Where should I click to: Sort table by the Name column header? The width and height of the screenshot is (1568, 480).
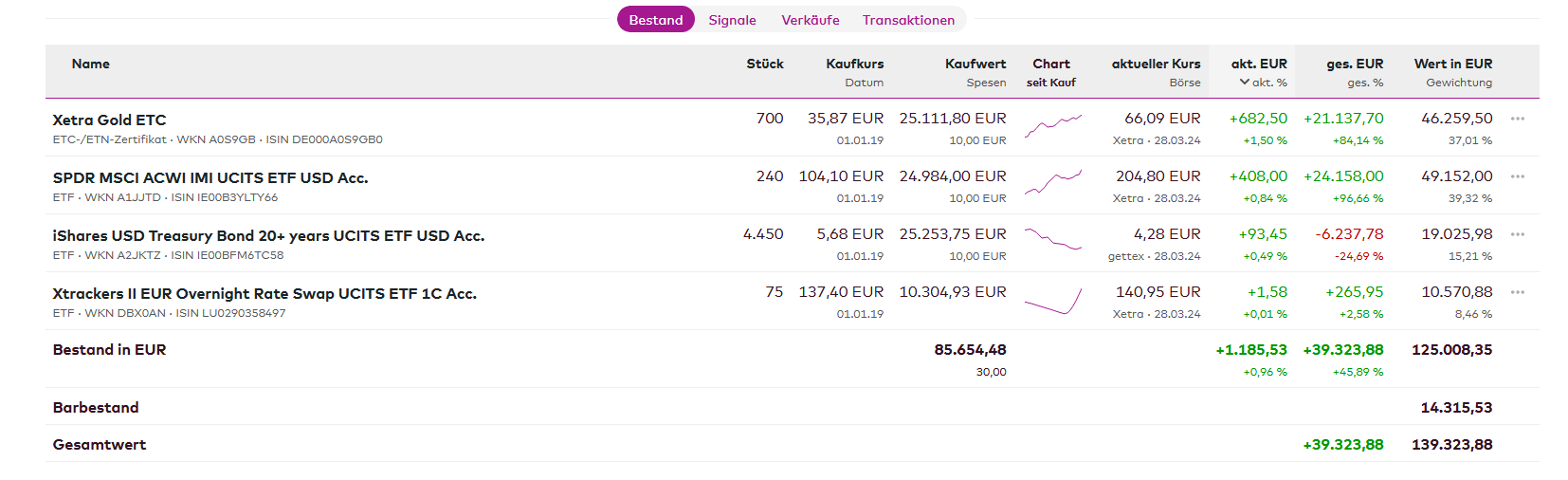point(90,65)
